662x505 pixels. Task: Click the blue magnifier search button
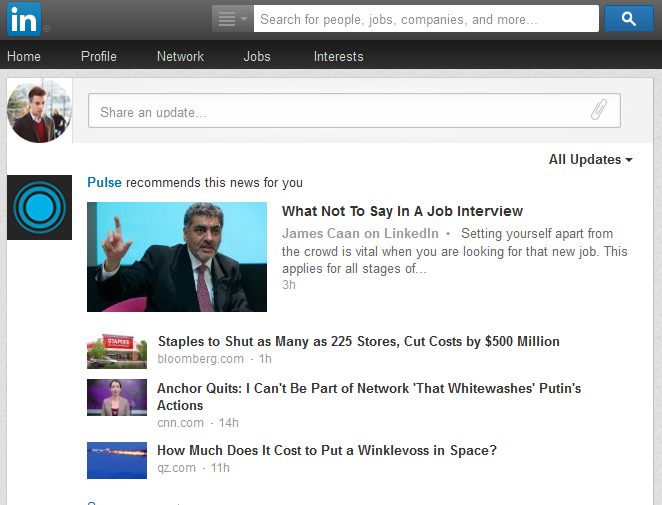629,19
